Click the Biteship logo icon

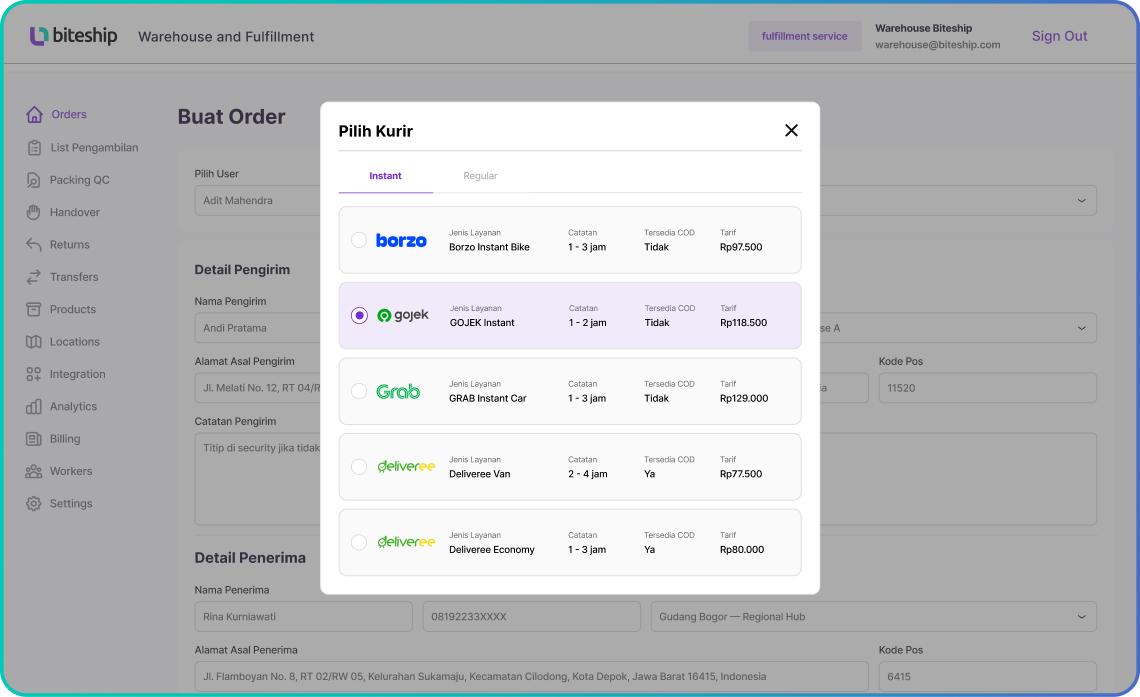point(37,35)
